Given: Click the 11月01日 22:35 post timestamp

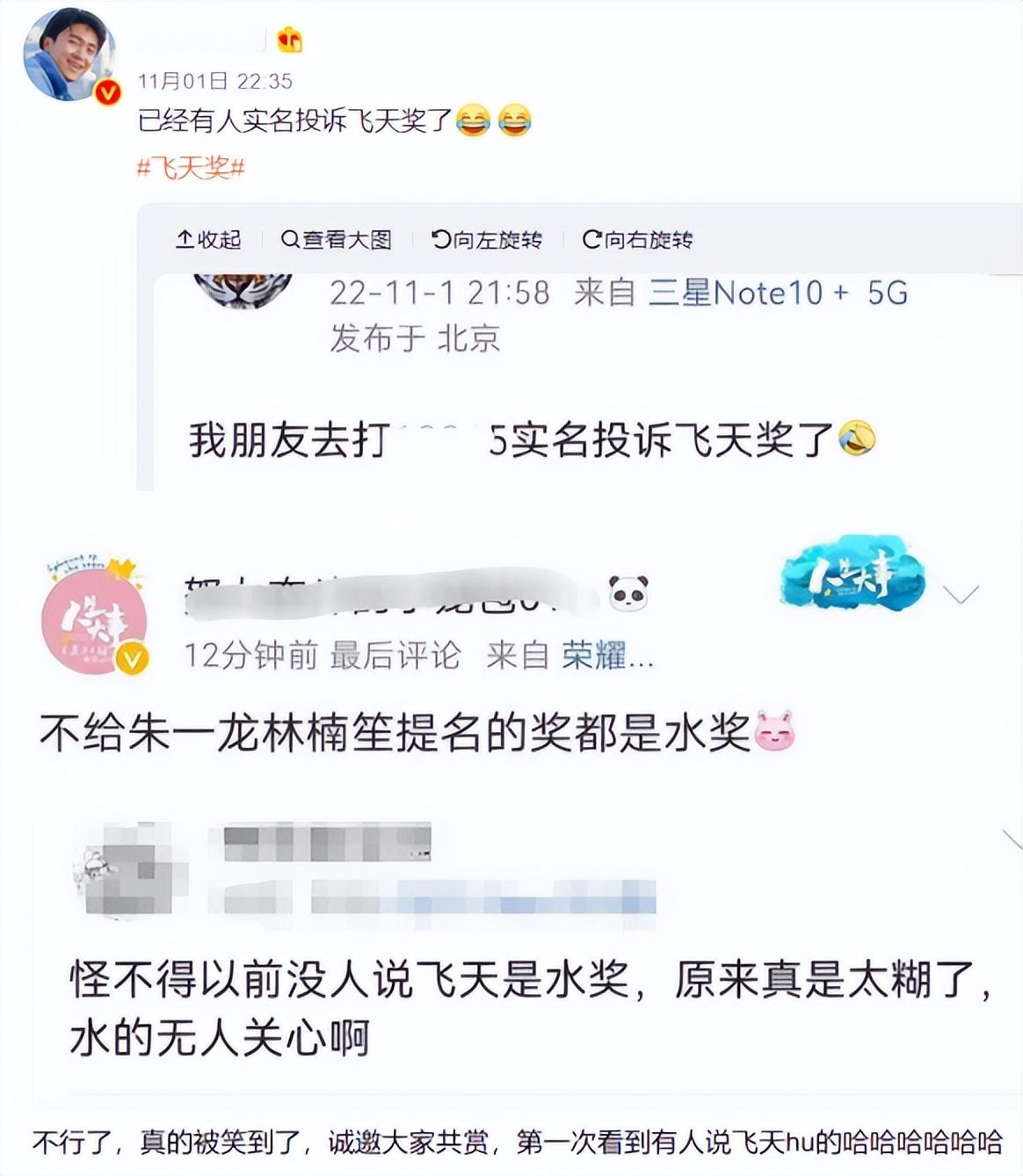Looking at the screenshot, I should (x=215, y=81).
